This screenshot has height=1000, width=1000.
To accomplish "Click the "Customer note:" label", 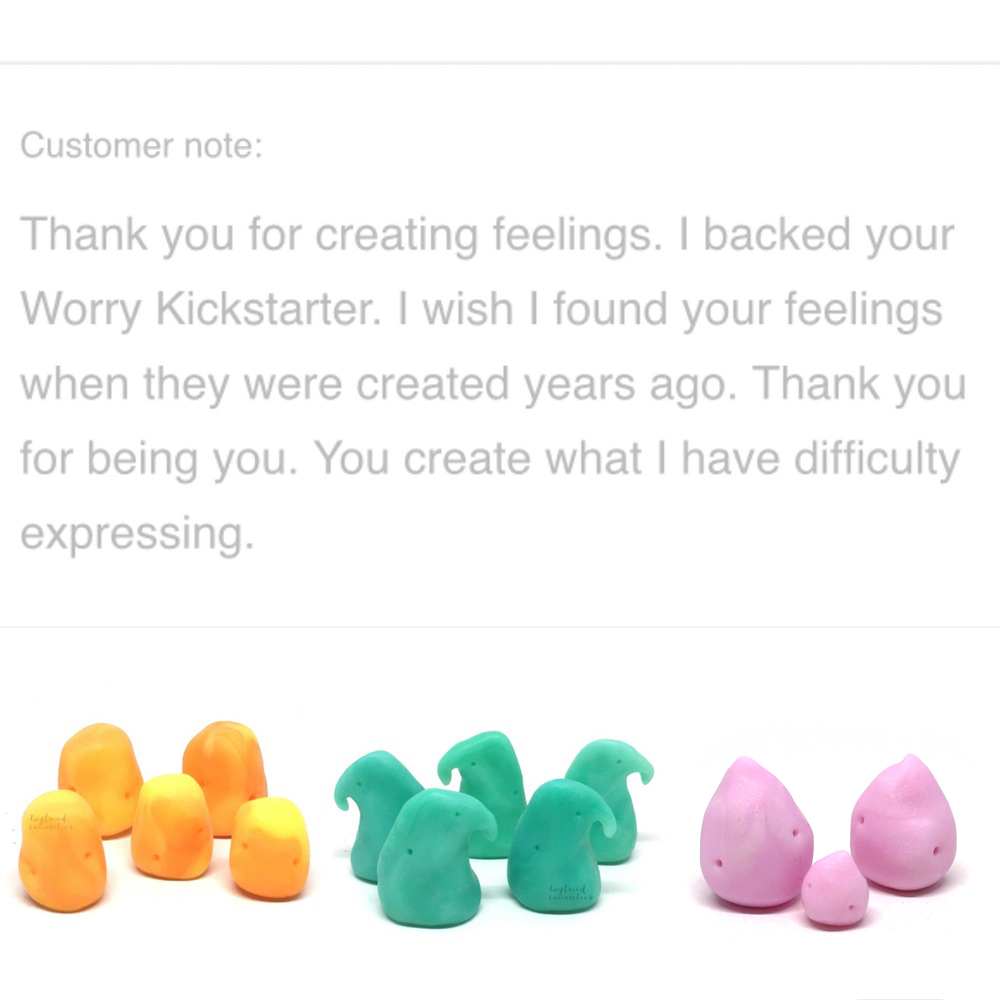I will coord(142,145).
